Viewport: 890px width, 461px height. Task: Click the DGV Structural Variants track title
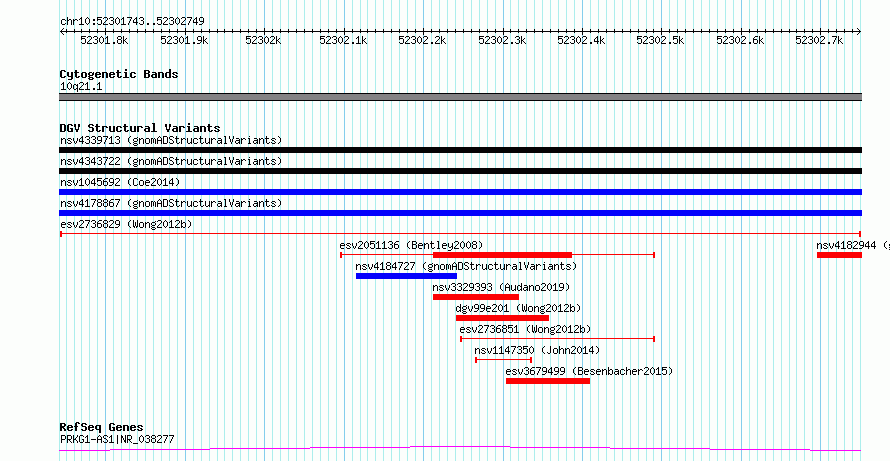tap(140, 128)
